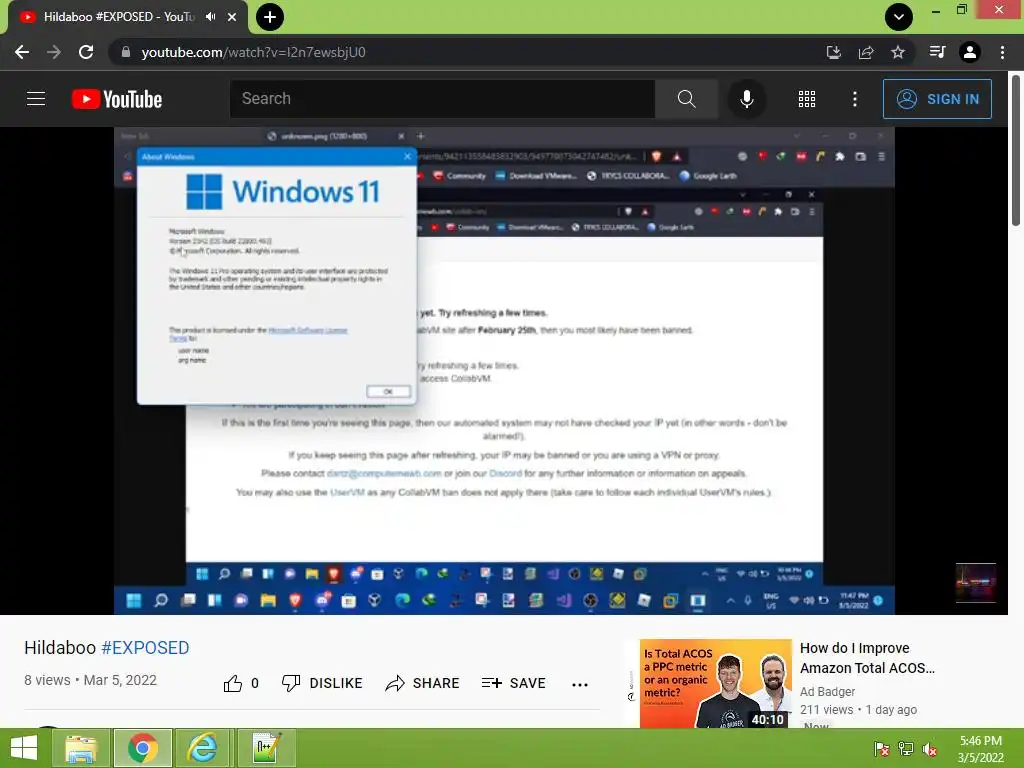Click SAVE to playlist
The width and height of the screenshot is (1024, 768).
pyautogui.click(x=513, y=683)
